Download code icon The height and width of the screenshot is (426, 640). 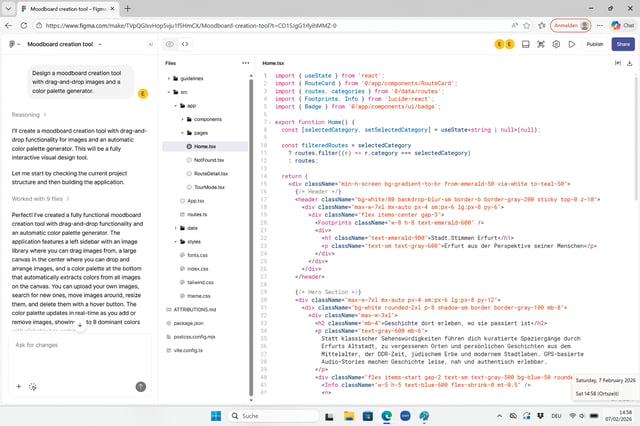pyautogui.click(x=629, y=63)
